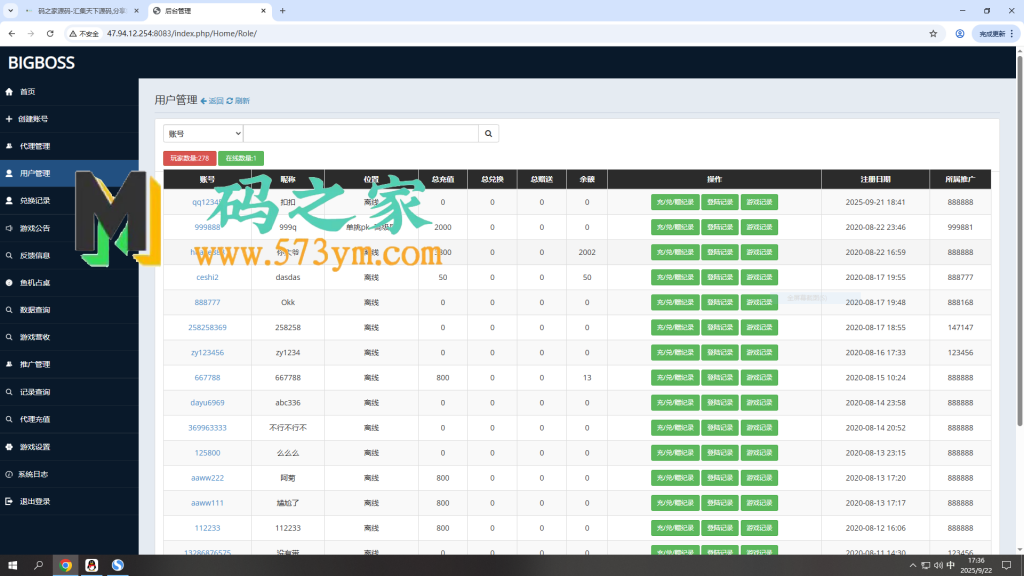Click the left-arrow icon beside 返回

point(204,101)
